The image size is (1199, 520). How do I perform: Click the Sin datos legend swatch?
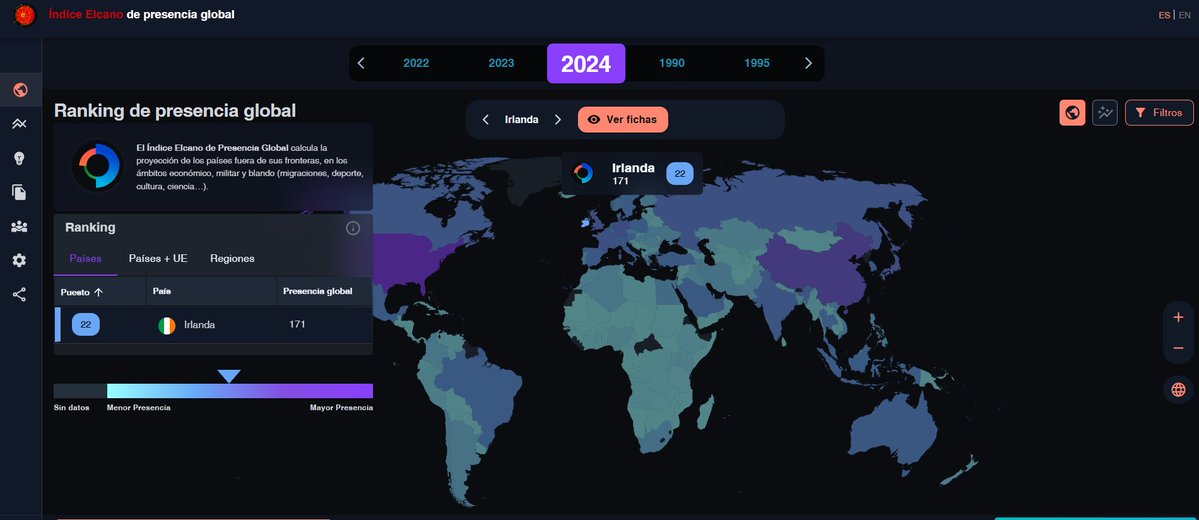point(80,391)
